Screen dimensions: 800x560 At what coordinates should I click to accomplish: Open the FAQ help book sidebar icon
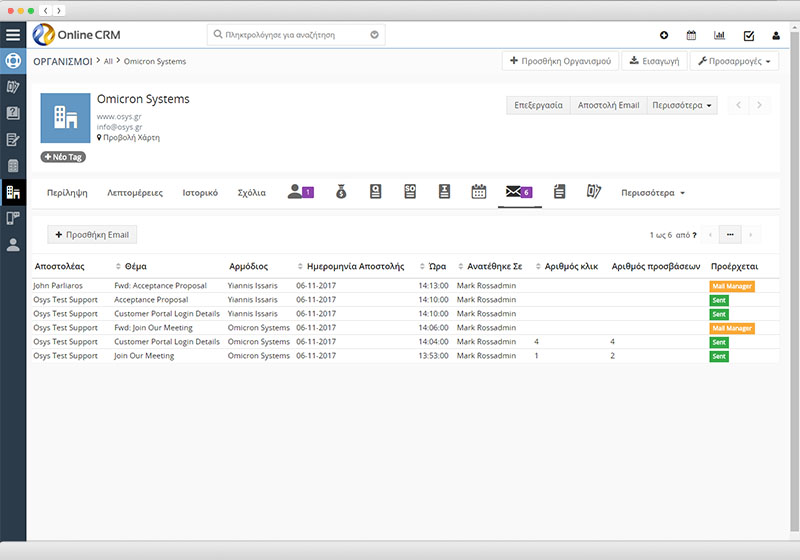point(13,113)
